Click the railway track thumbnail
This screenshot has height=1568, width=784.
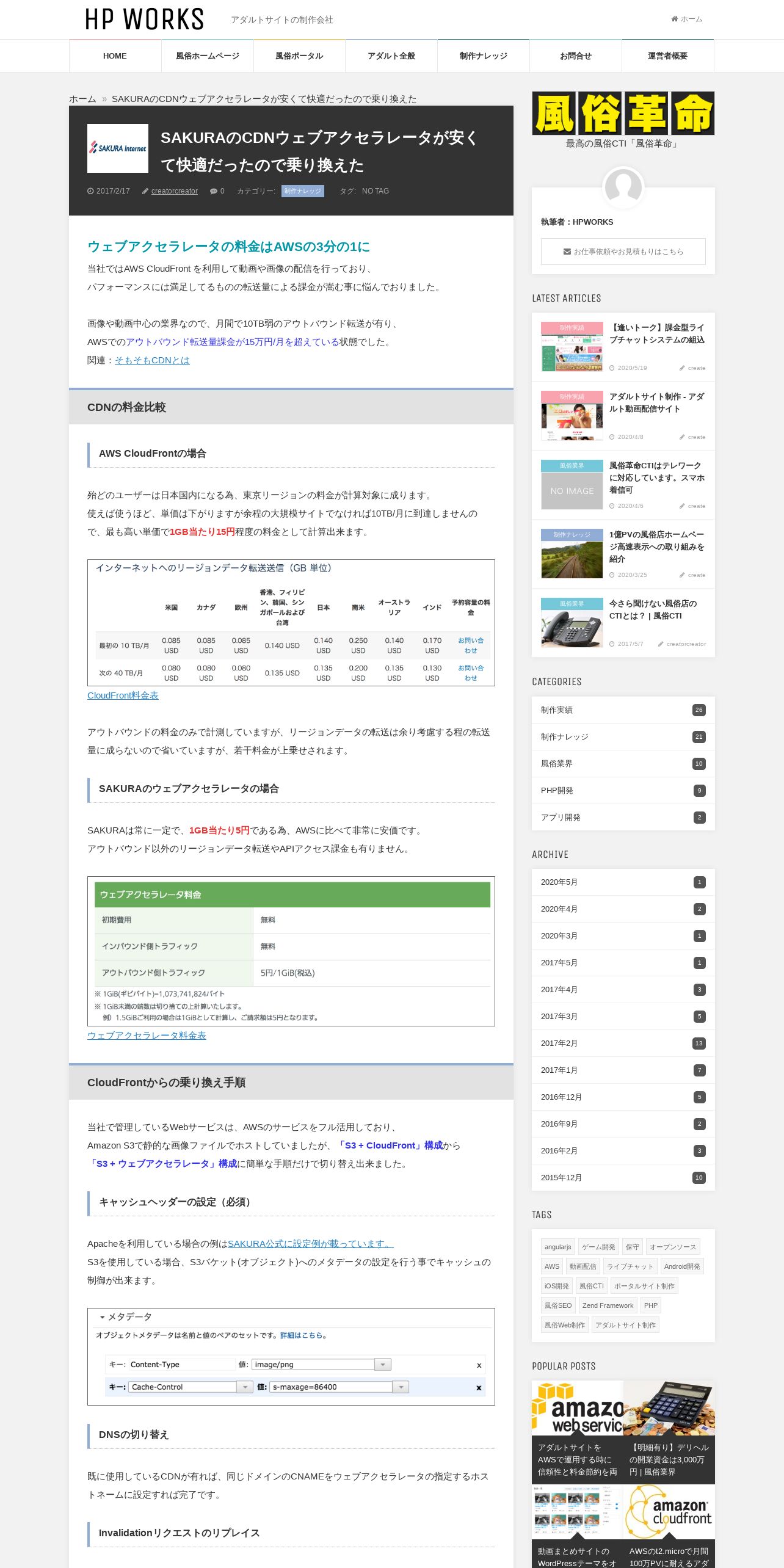[x=572, y=559]
